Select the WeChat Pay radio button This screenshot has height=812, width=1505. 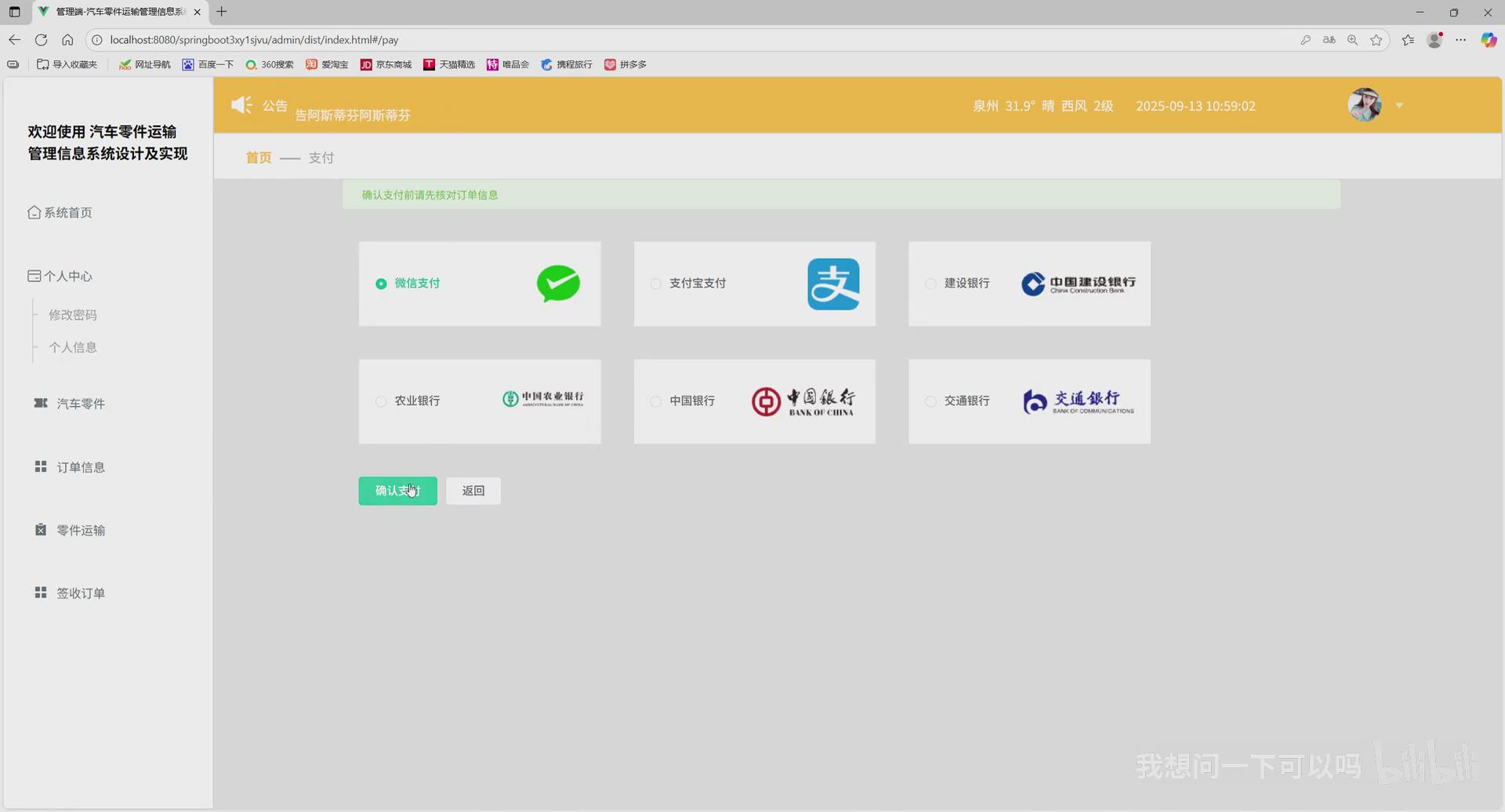[x=381, y=284]
